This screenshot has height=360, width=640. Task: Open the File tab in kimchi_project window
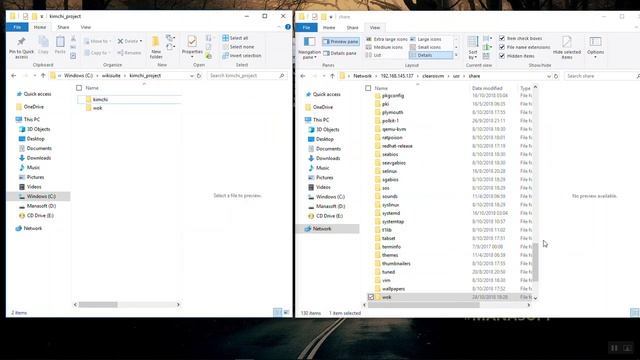click(x=17, y=27)
